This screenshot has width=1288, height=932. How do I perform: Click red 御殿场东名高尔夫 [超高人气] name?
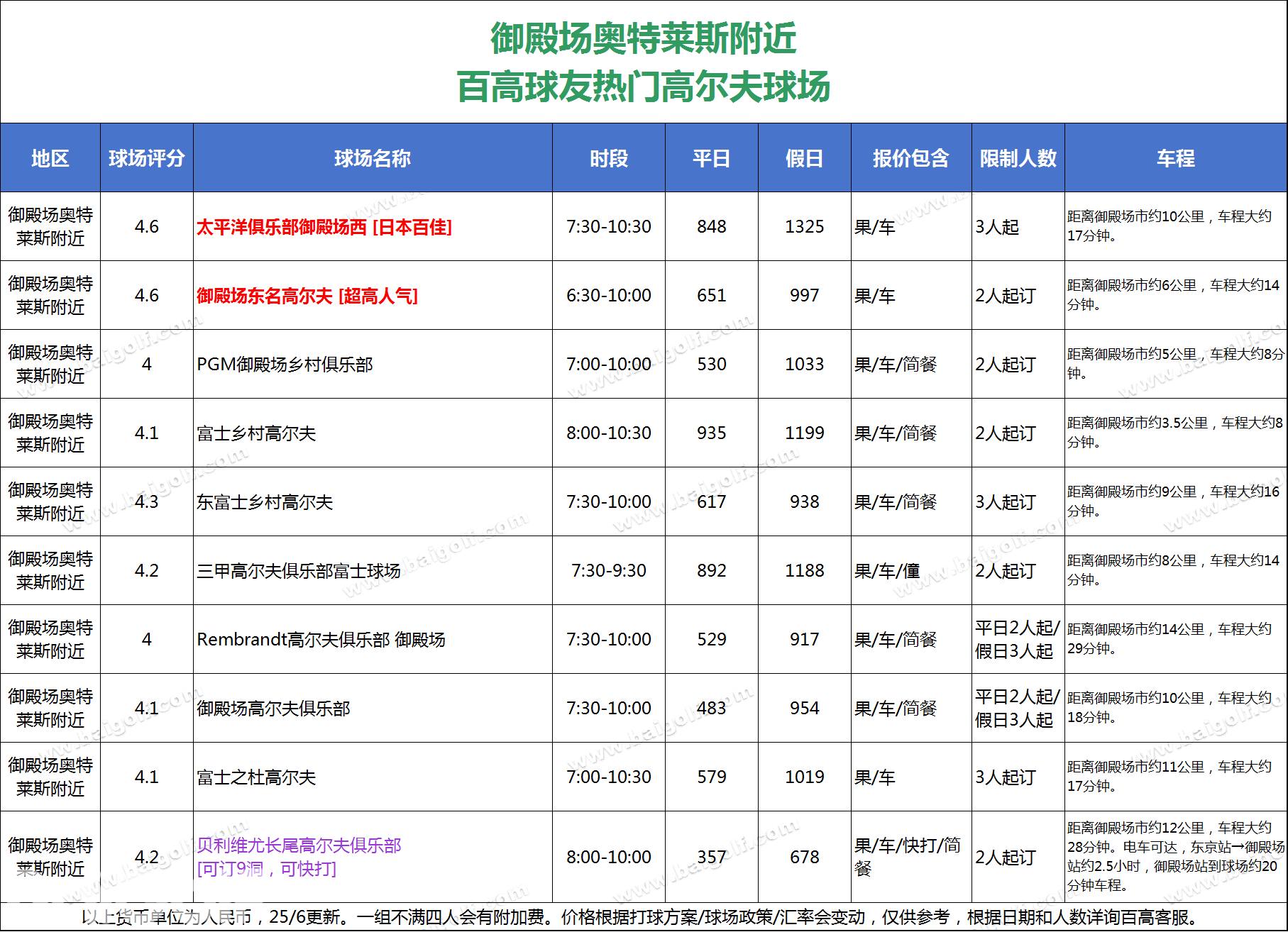pyautogui.click(x=307, y=296)
